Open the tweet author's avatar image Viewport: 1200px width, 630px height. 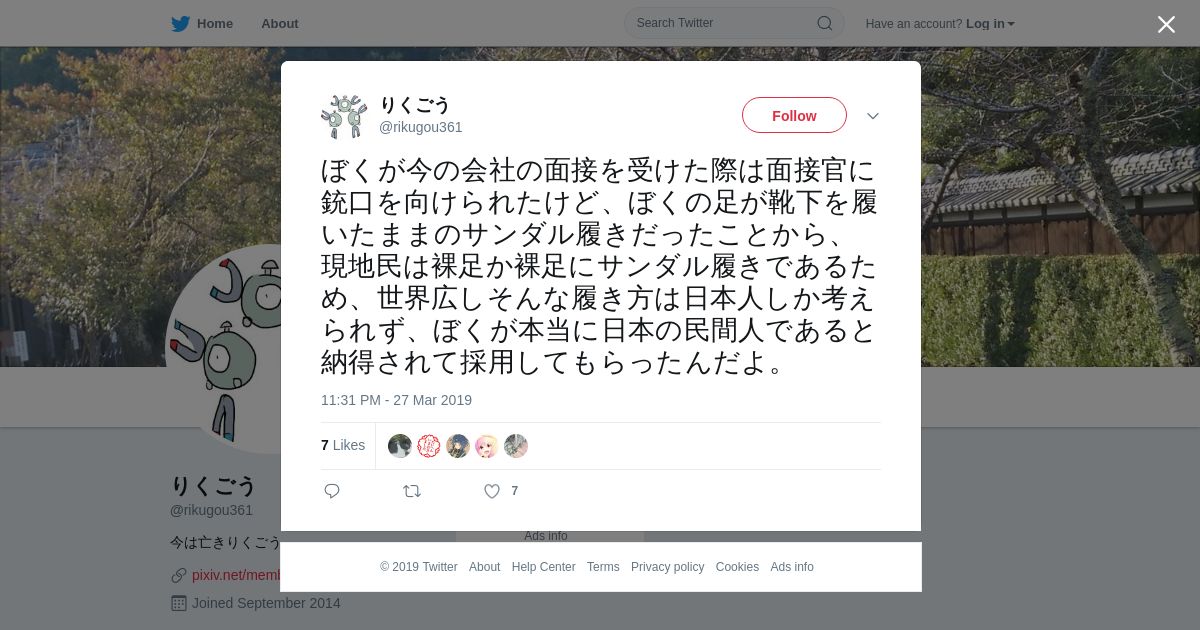pos(344,116)
